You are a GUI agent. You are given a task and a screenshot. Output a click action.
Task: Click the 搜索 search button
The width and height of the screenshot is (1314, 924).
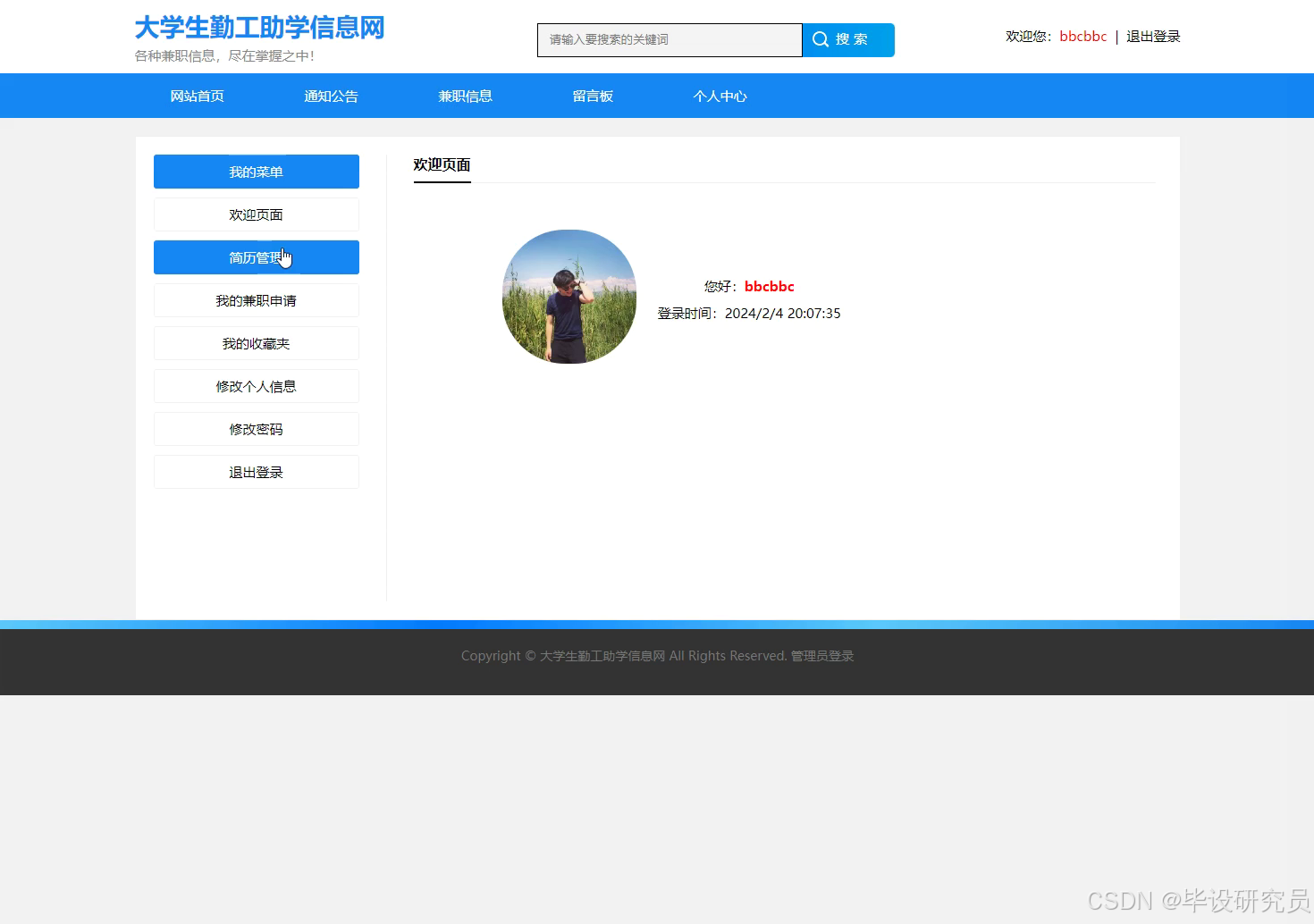848,40
